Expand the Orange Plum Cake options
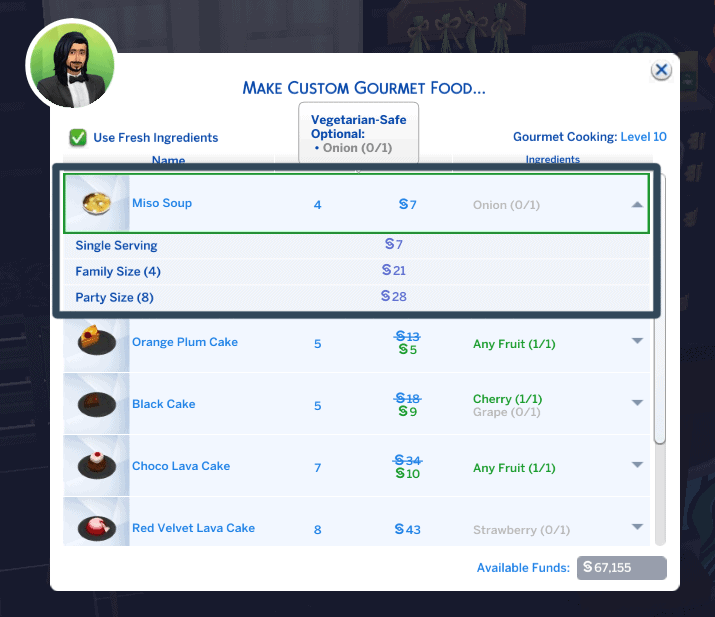 coord(637,342)
